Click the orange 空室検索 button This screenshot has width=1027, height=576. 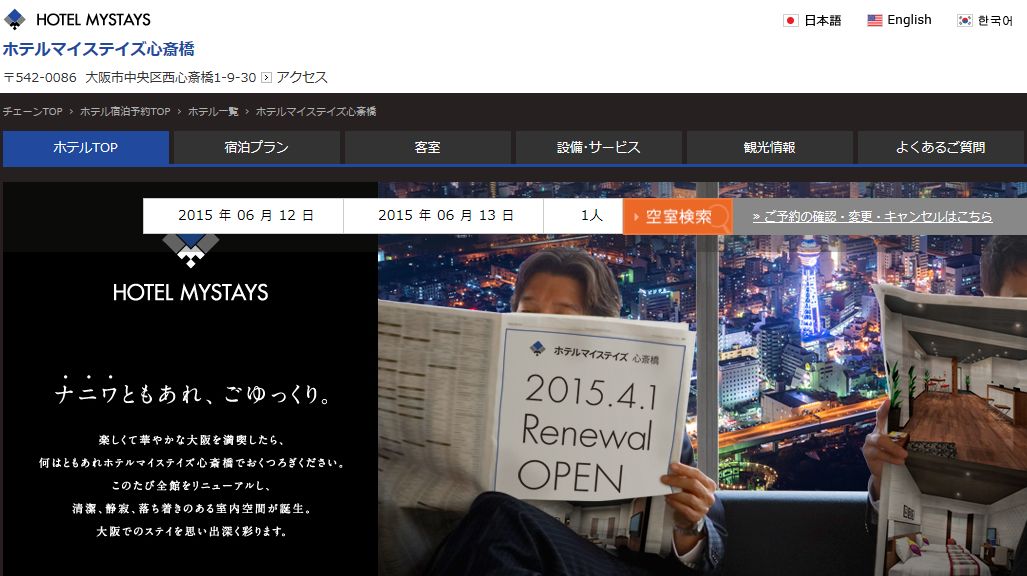677,216
